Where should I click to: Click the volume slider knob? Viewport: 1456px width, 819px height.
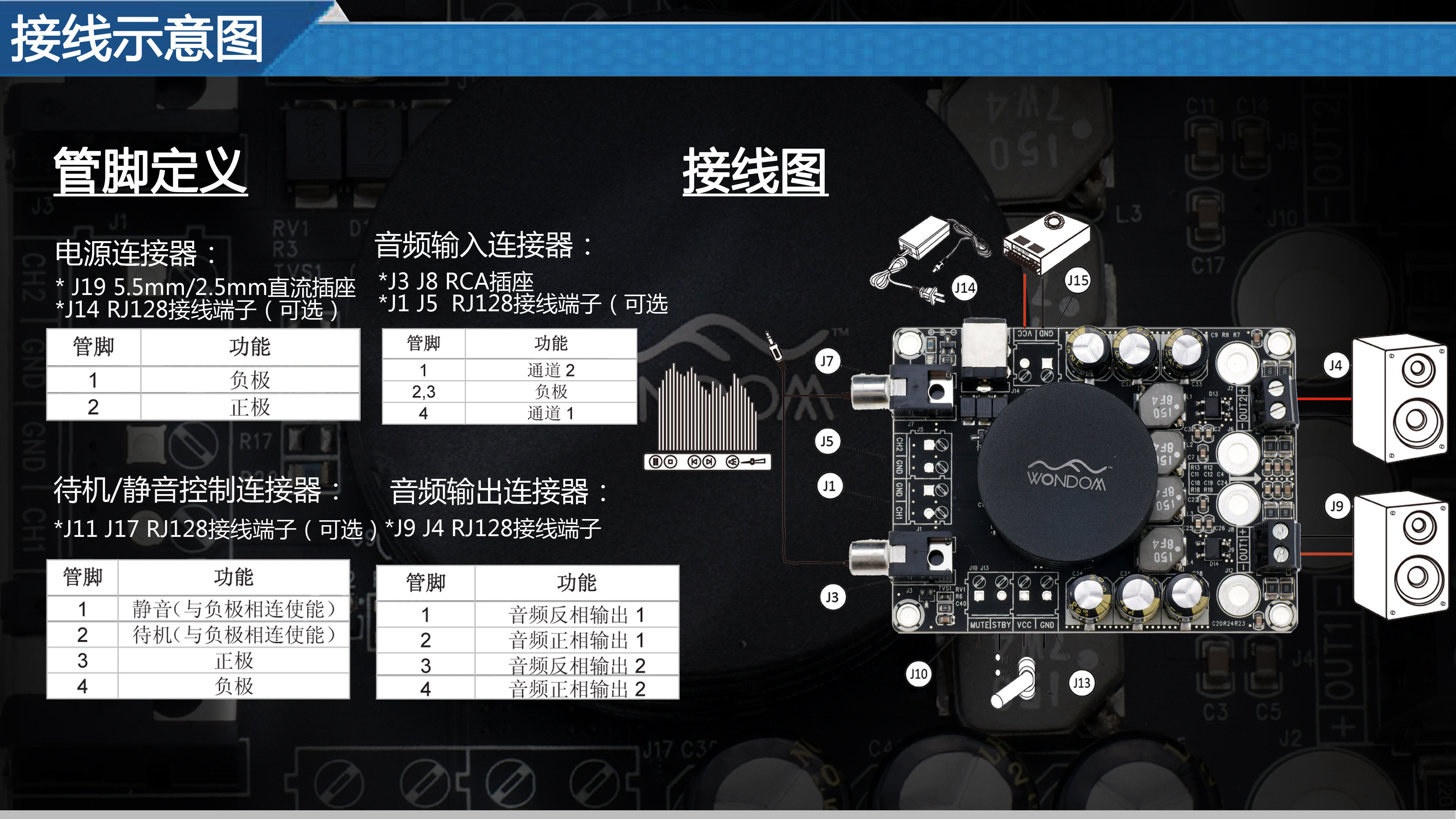point(752,462)
